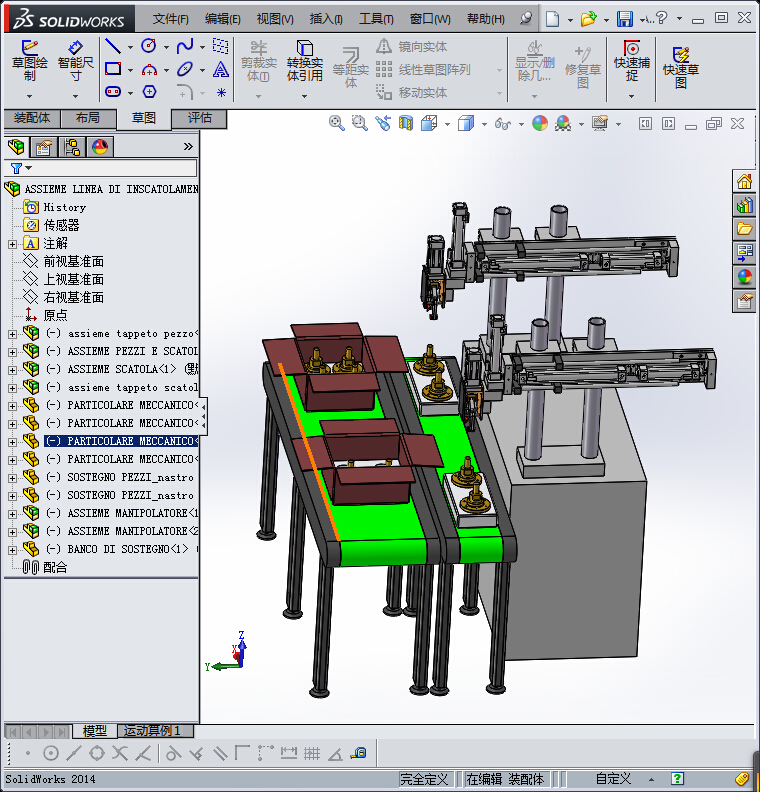This screenshot has width=760, height=792.
Task: Click Edit Appearance color sphere icon
Action: coord(540,123)
